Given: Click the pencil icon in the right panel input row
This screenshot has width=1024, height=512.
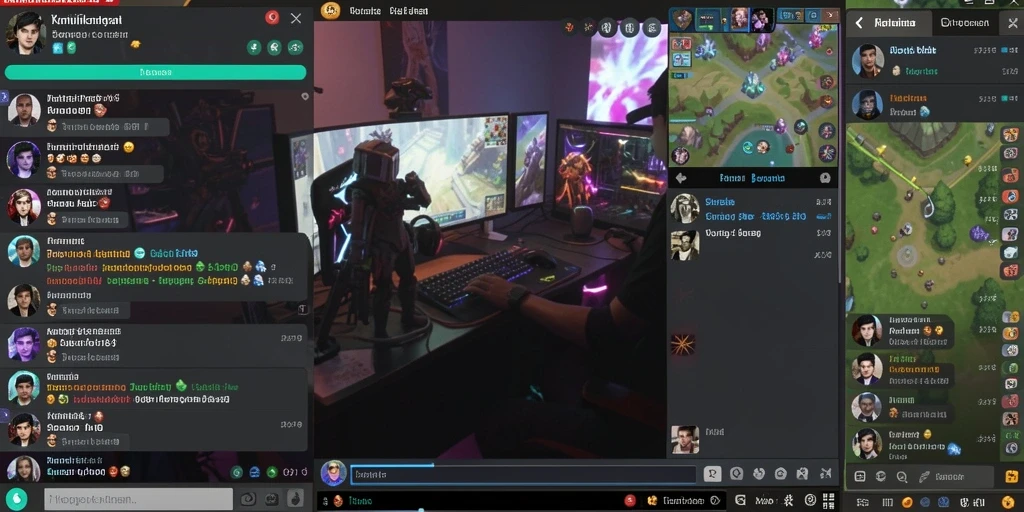Looking at the screenshot, I should [923, 477].
